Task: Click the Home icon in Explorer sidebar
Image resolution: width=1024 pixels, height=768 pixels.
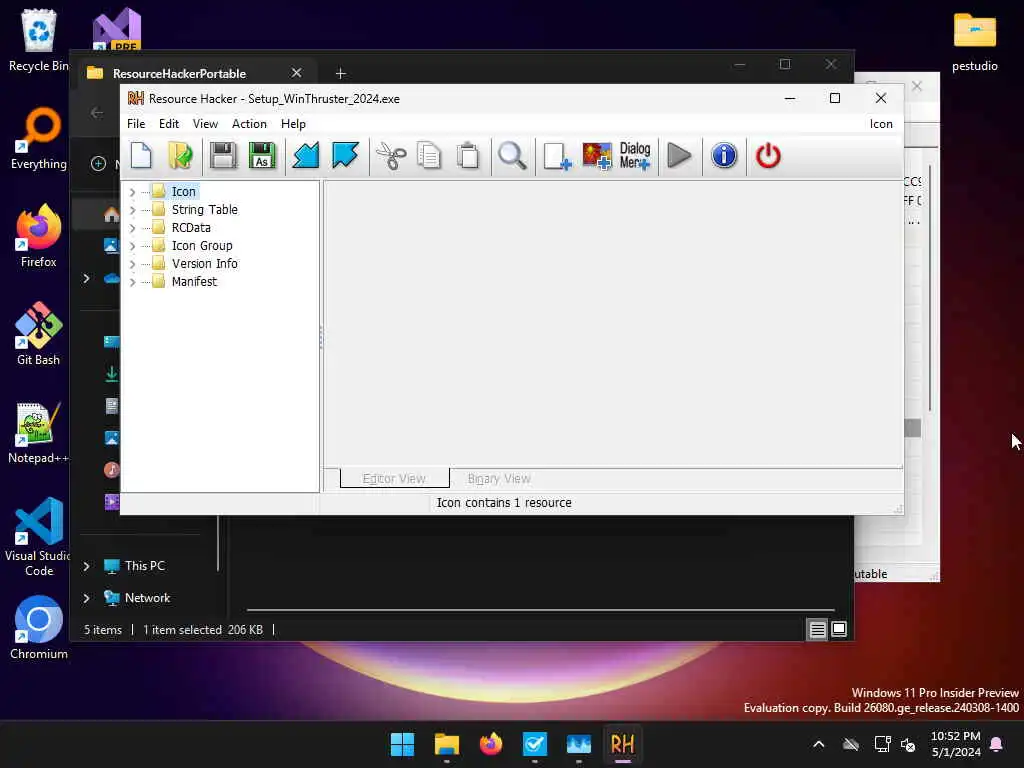Action: pyautogui.click(x=112, y=214)
